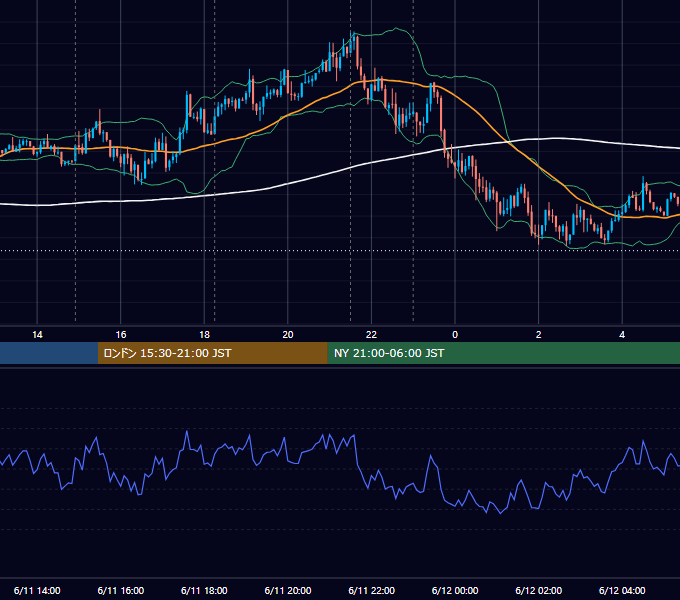Click the 6/11 22:00 label on oscillator axis

coord(372,590)
